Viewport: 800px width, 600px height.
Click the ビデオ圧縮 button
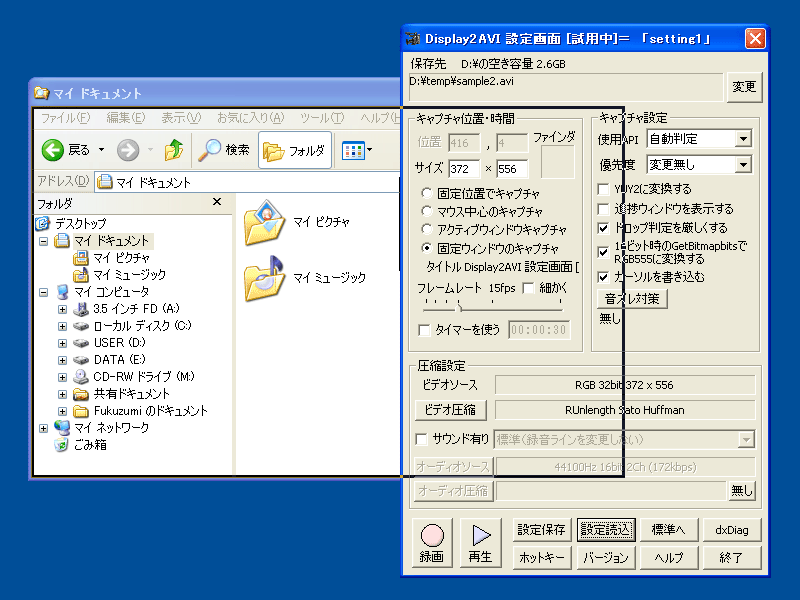pyautogui.click(x=450, y=409)
